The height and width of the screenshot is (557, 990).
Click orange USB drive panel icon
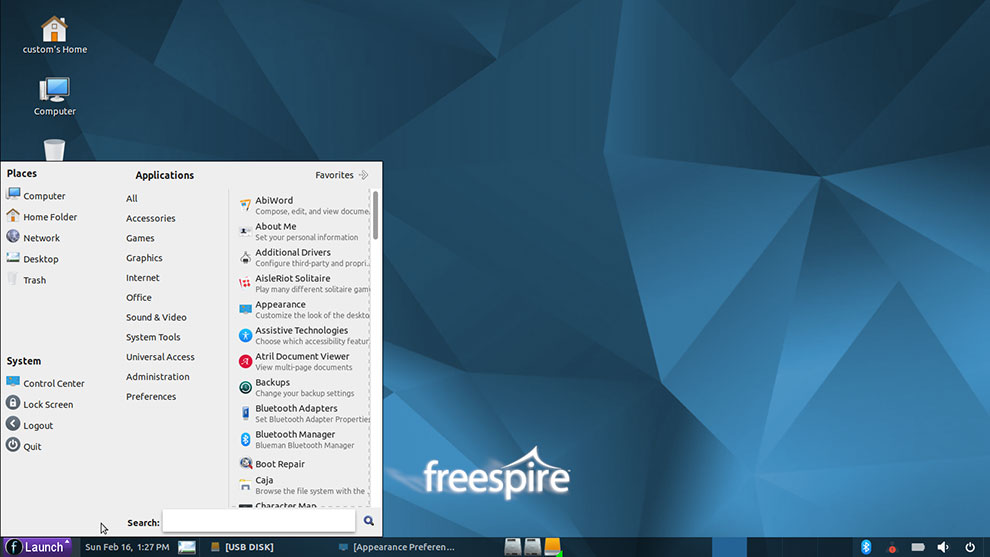[552, 547]
